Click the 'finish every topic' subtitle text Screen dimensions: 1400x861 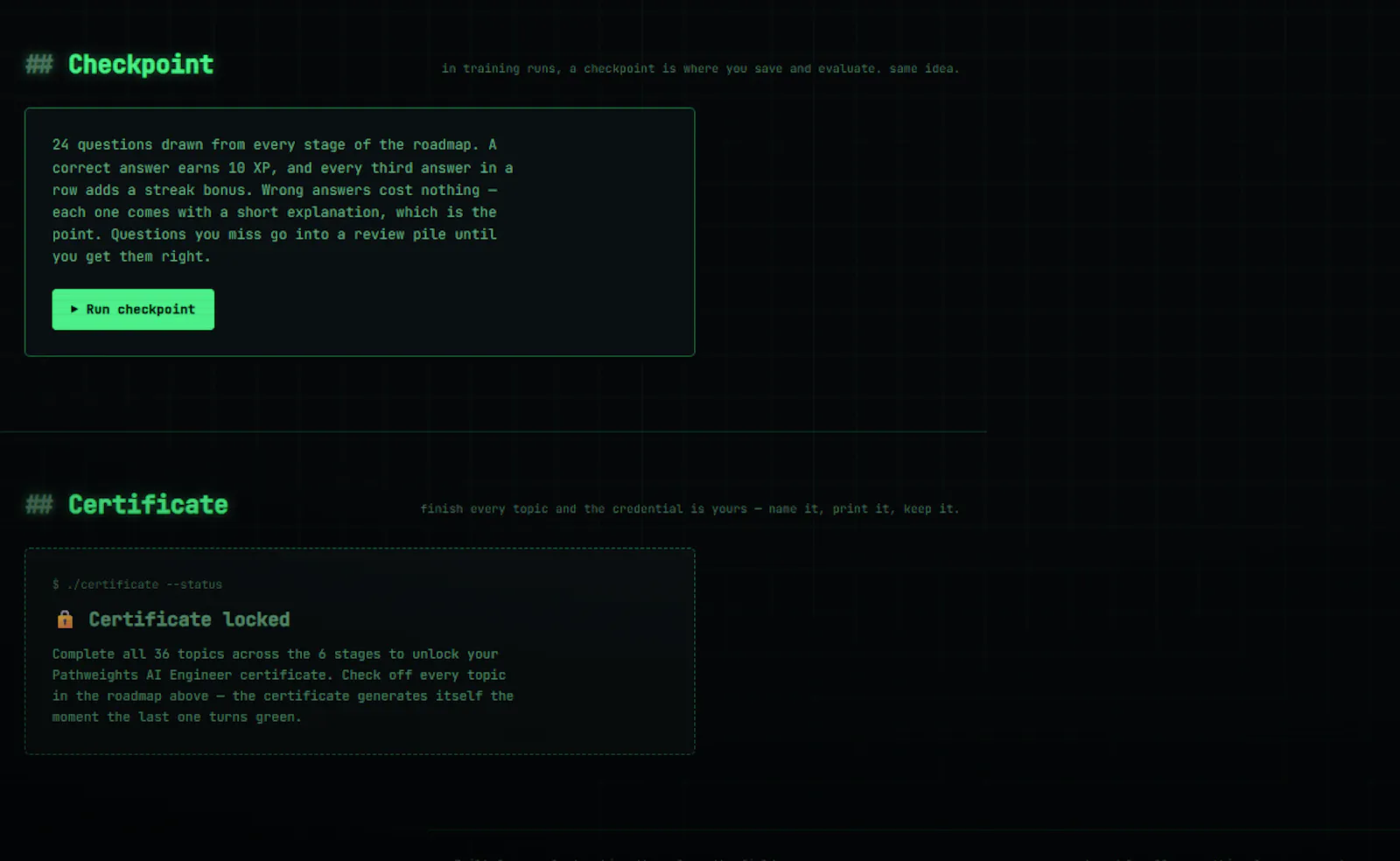click(x=689, y=508)
